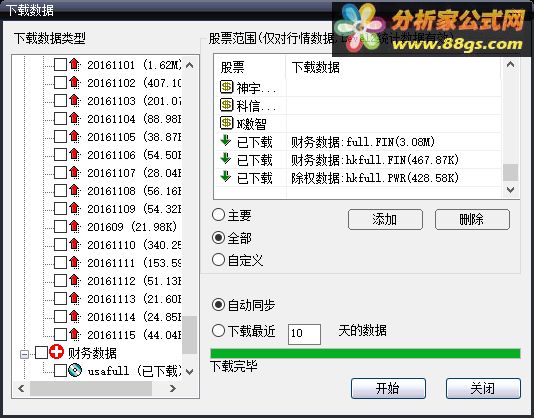Select 财务数据:full.FIN(3.08M) entry
The width and height of the screenshot is (534, 418).
(363, 142)
